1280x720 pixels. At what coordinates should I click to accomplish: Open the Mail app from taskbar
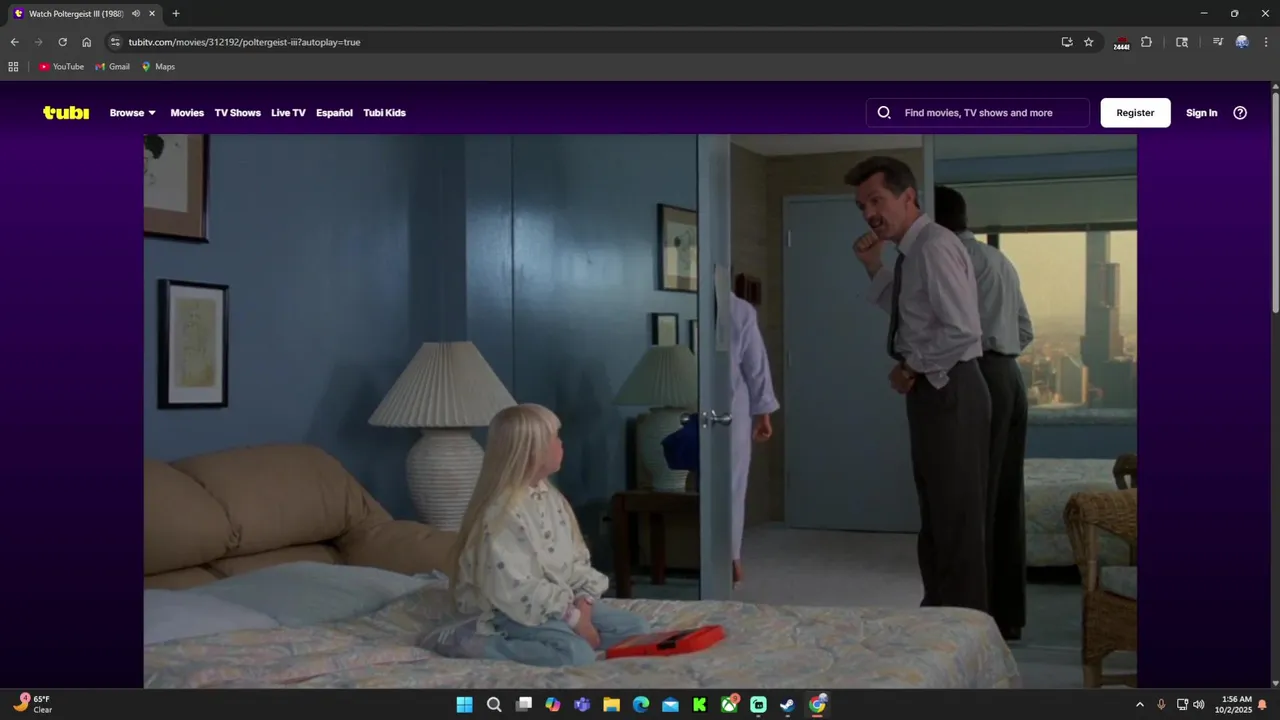point(670,705)
